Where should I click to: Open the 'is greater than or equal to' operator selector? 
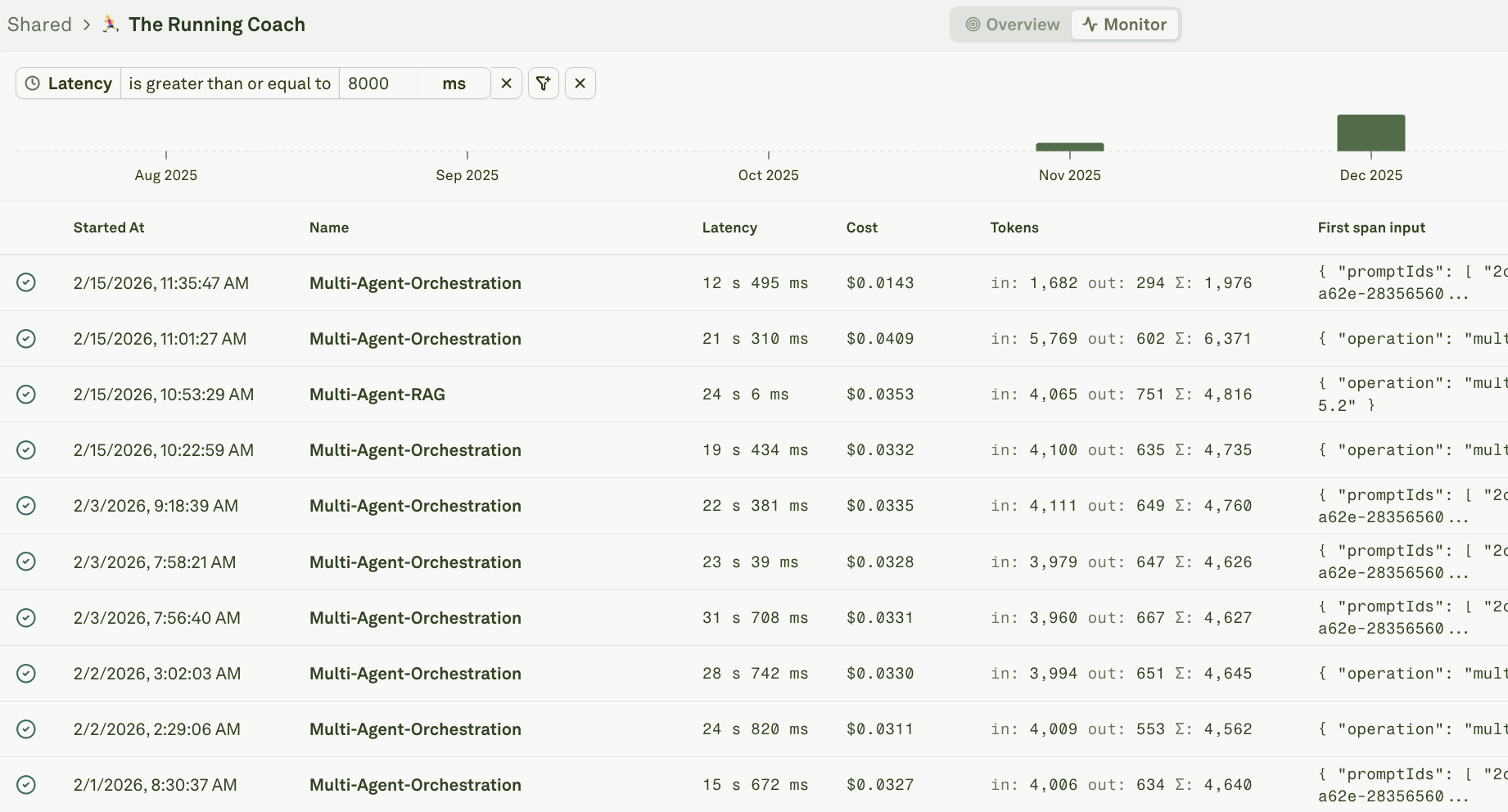(x=229, y=83)
